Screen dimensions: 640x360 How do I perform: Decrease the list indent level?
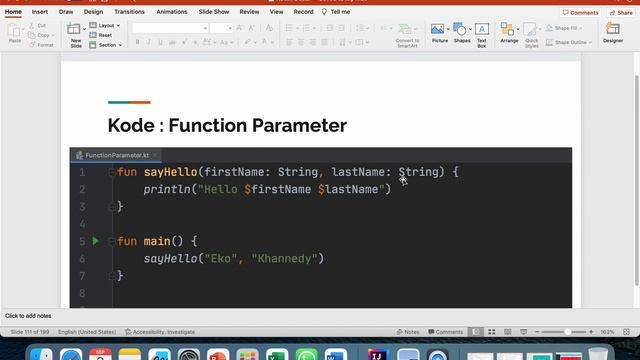click(x=329, y=28)
